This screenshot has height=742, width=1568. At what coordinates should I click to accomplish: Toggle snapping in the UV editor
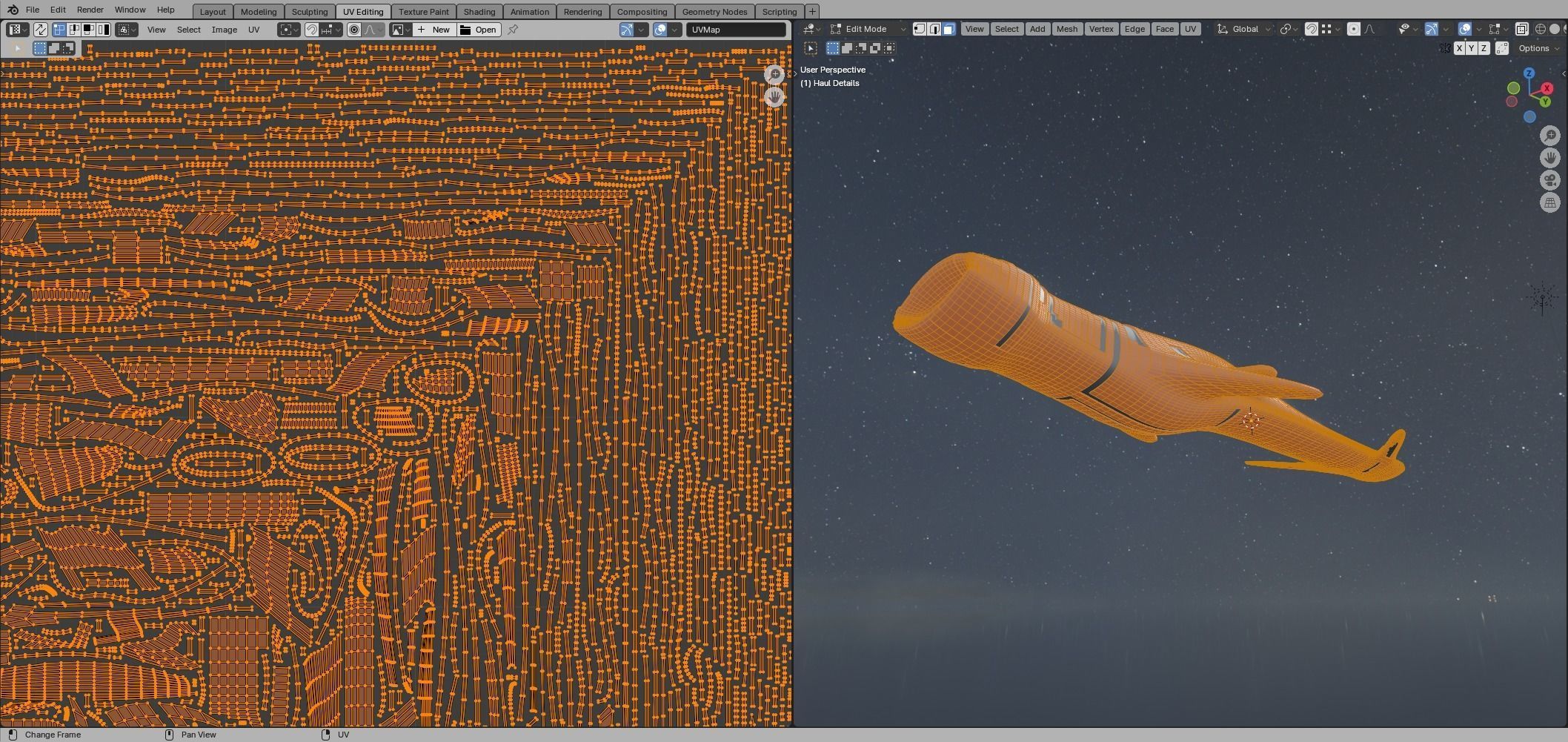312,30
